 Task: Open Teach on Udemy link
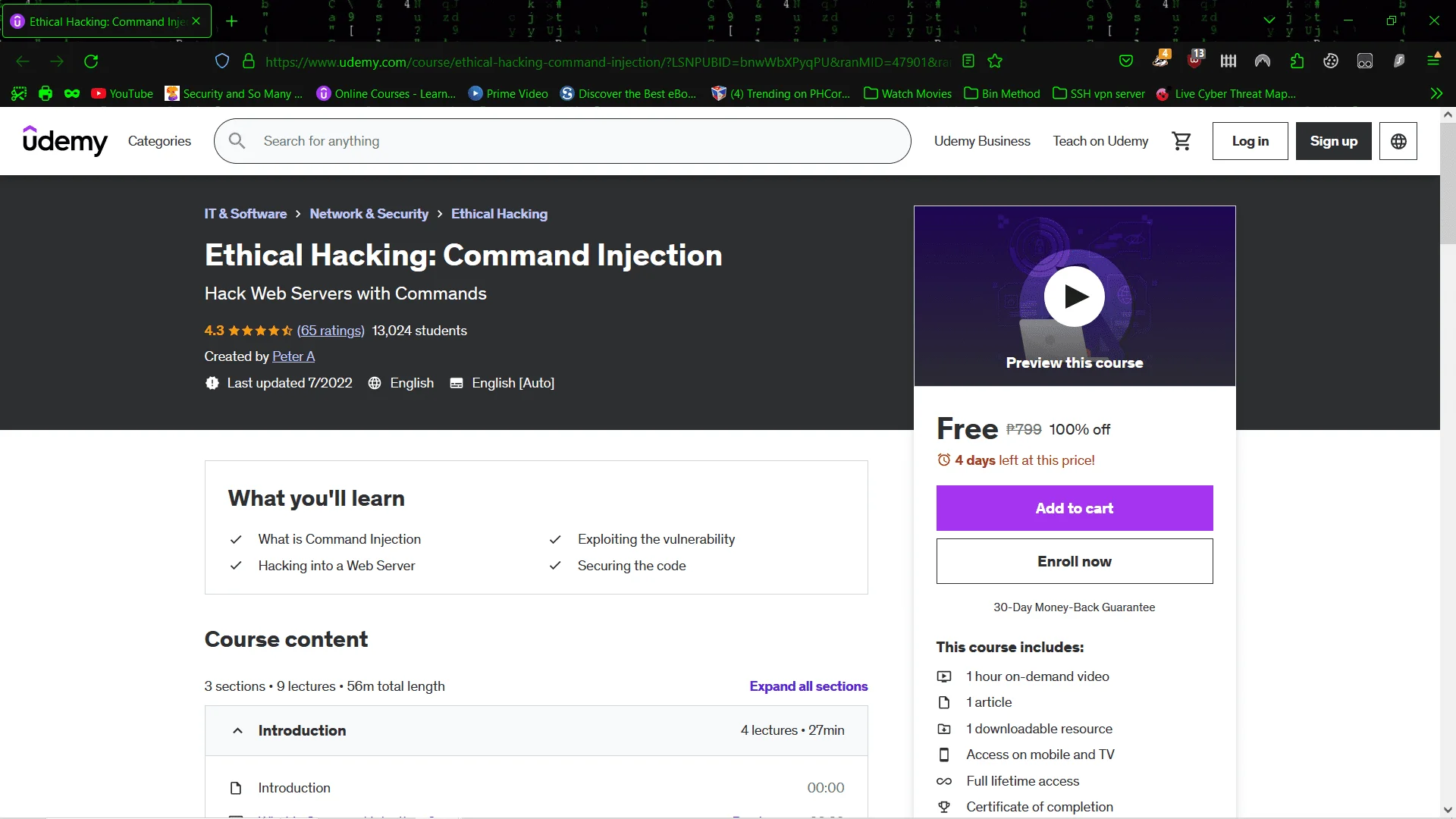click(1100, 141)
